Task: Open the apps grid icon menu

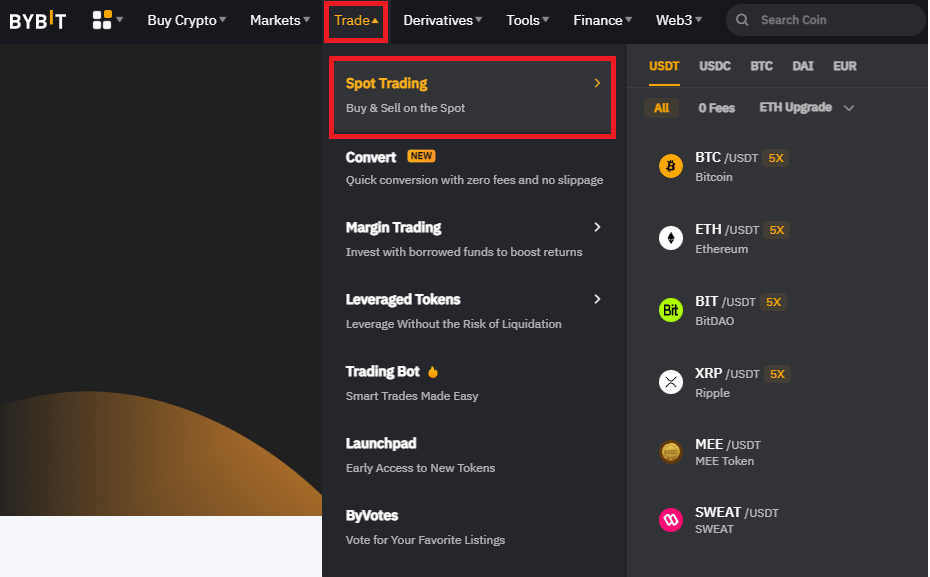Action: [x=102, y=20]
